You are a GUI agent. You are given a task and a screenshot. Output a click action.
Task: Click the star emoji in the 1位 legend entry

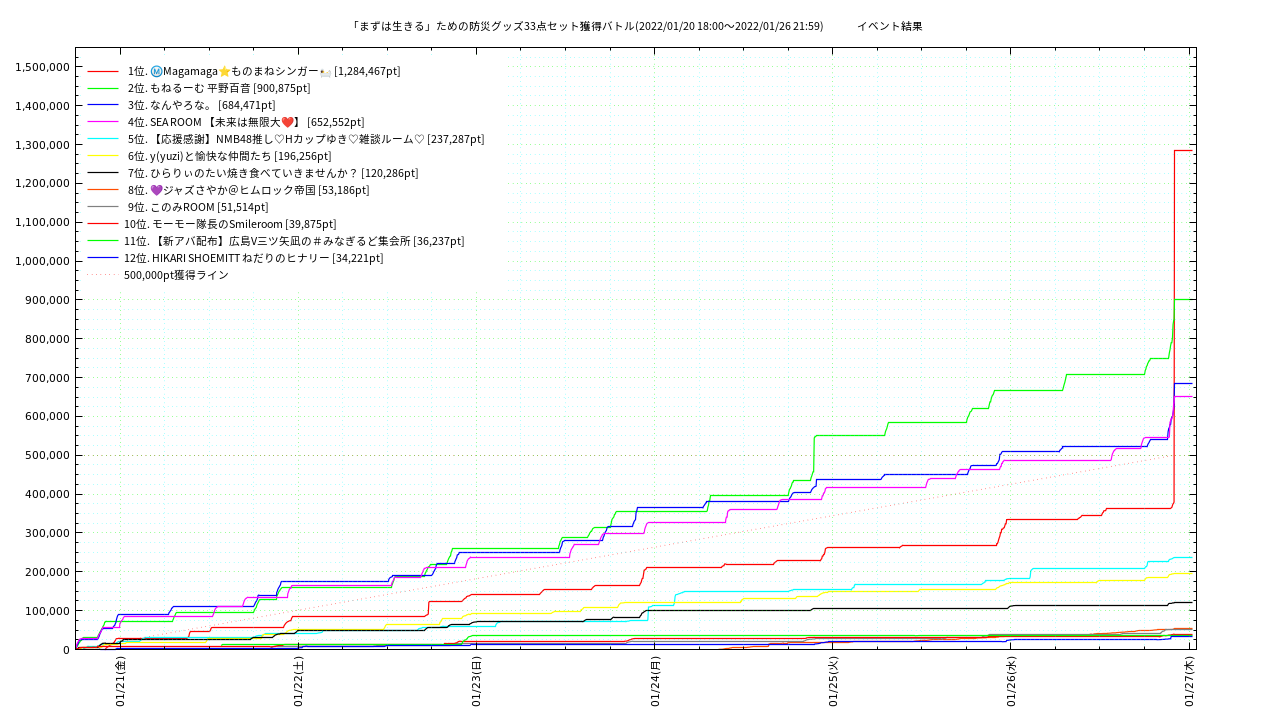224,71
